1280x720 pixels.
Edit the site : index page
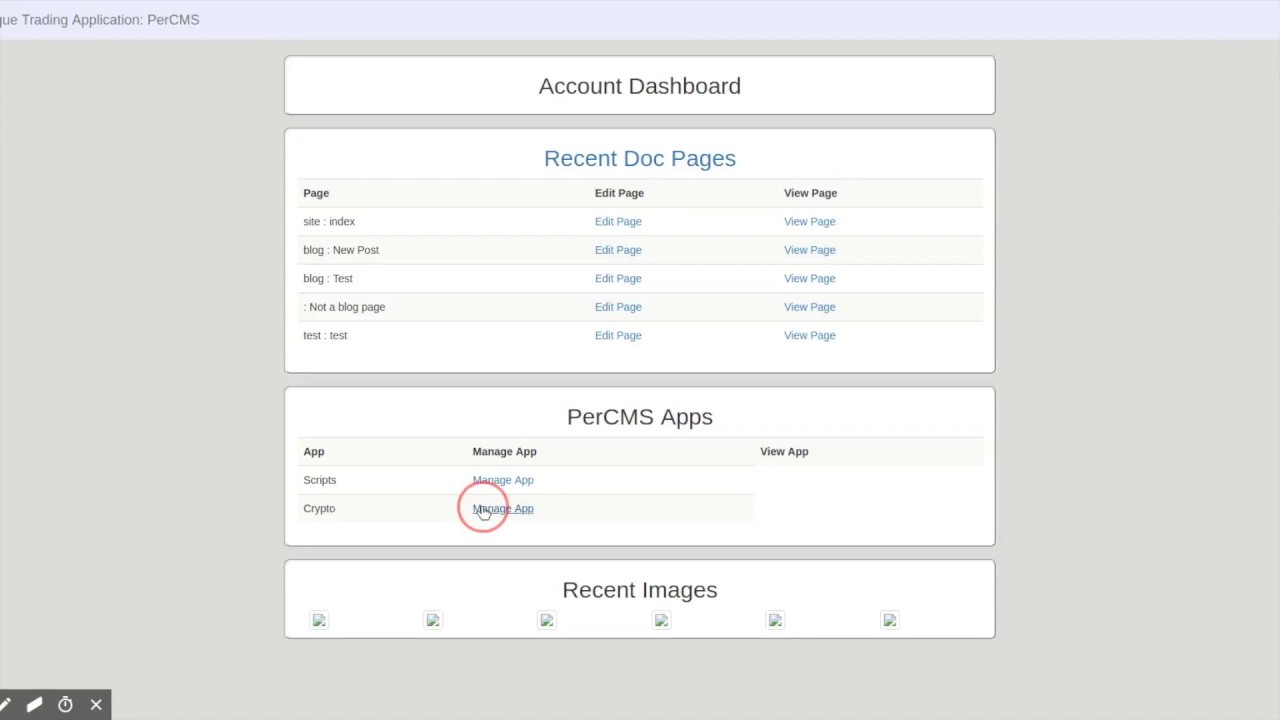(x=618, y=221)
